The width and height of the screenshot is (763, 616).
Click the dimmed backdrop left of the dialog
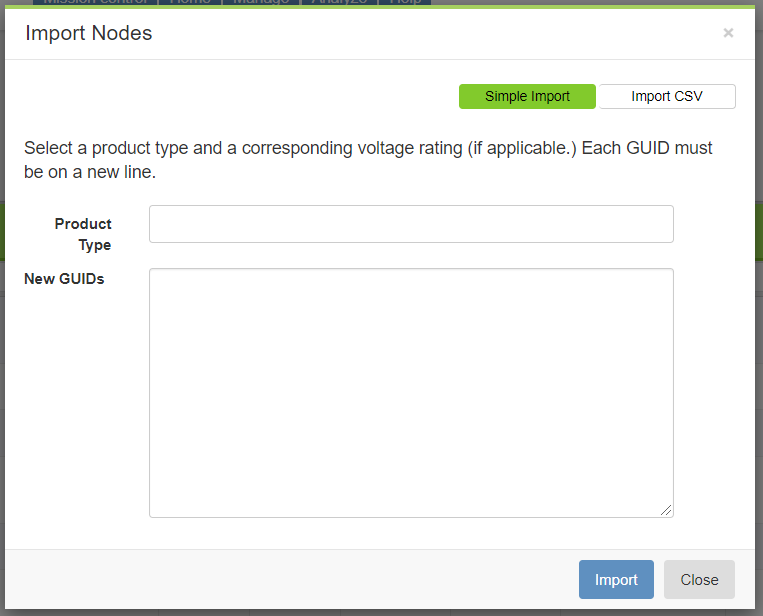coord(2,300)
